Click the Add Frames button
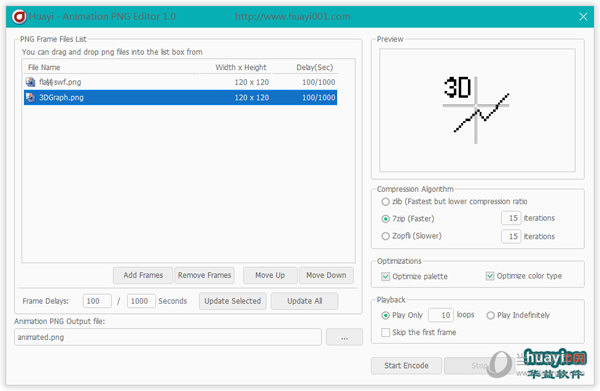 point(143,275)
